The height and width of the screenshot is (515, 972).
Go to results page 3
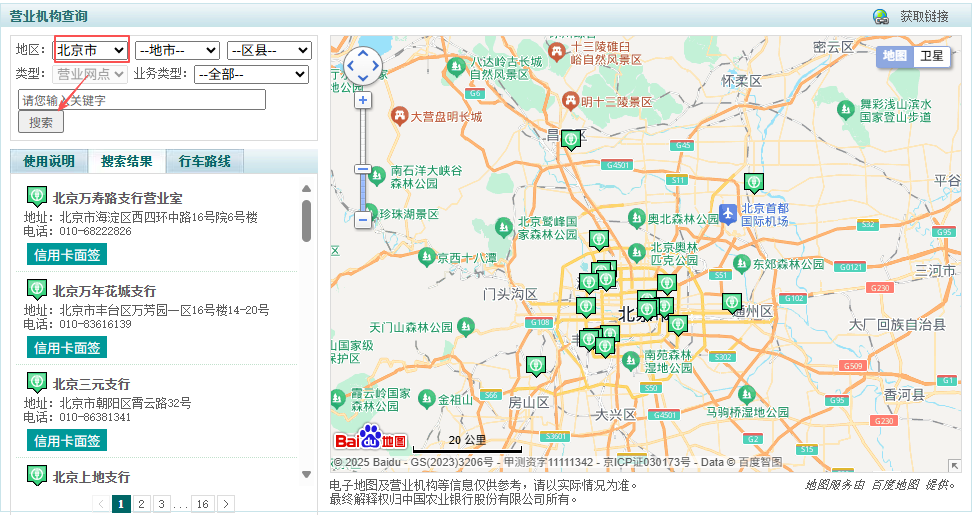coord(161,504)
